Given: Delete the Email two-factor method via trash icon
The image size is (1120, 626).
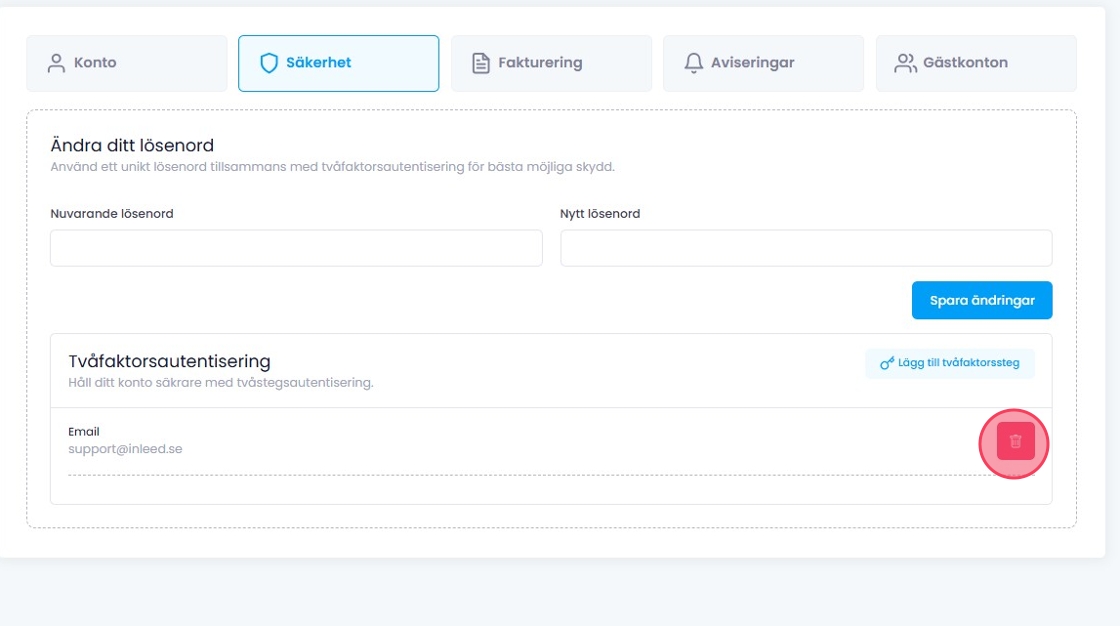Looking at the screenshot, I should [x=1015, y=442].
